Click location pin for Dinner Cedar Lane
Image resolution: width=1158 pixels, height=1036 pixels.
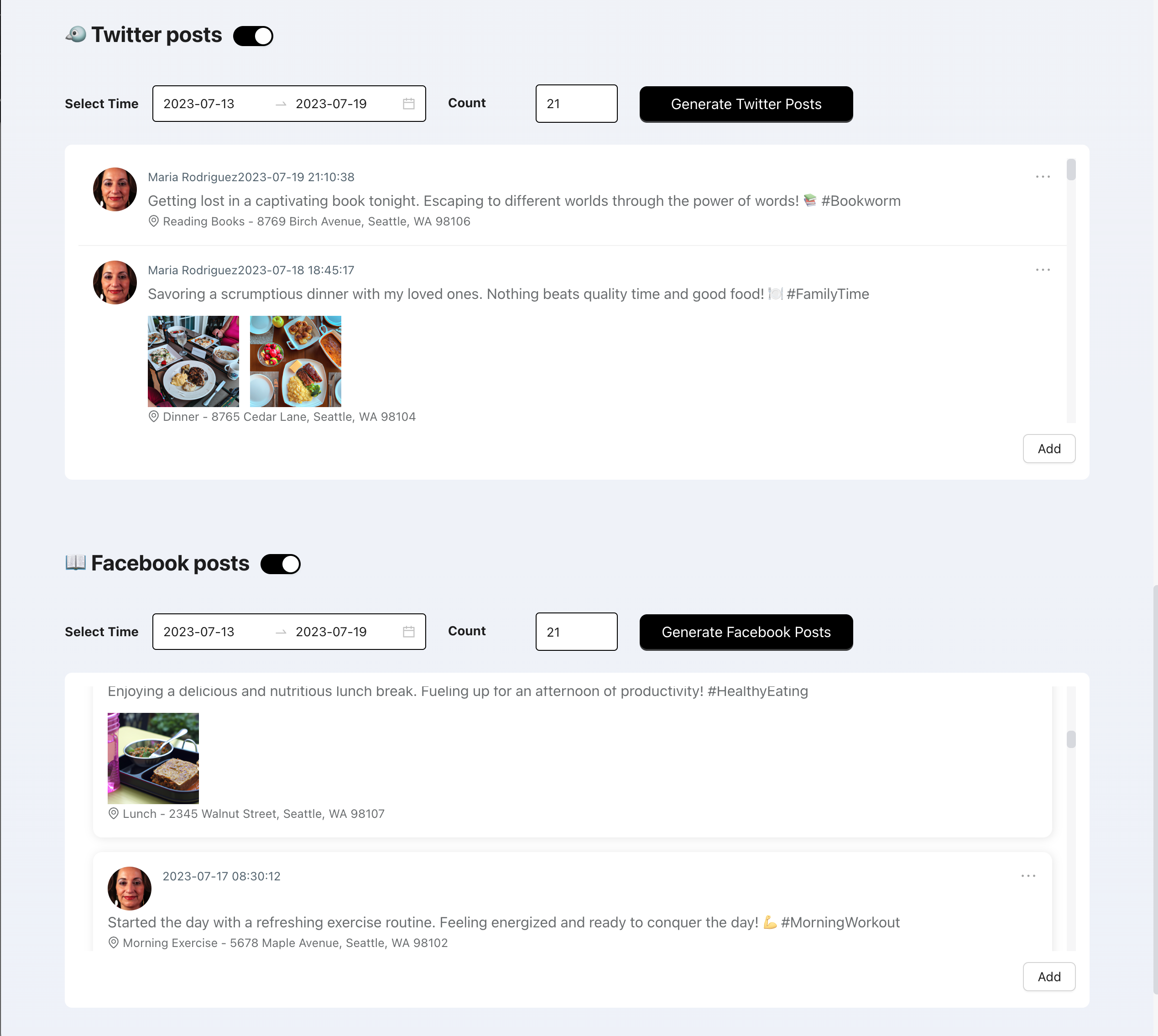tap(154, 417)
